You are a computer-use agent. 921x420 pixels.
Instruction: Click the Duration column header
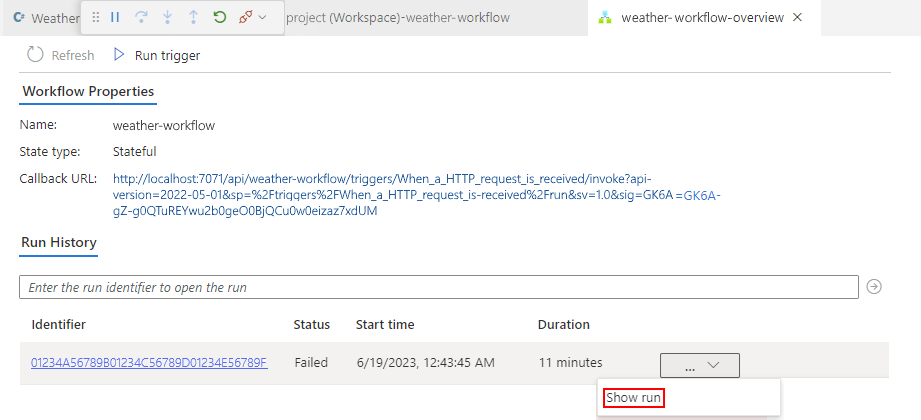click(x=564, y=324)
